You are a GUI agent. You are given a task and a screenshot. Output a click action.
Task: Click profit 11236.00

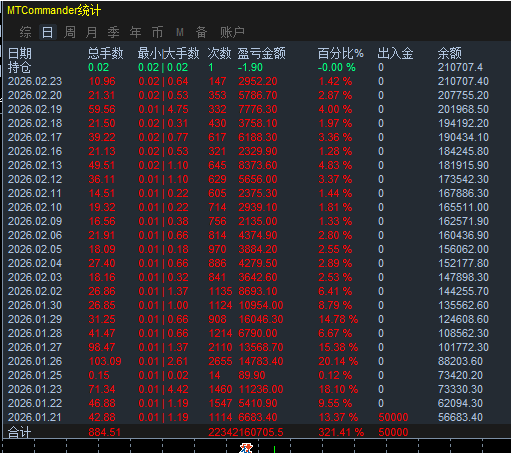pos(261,389)
